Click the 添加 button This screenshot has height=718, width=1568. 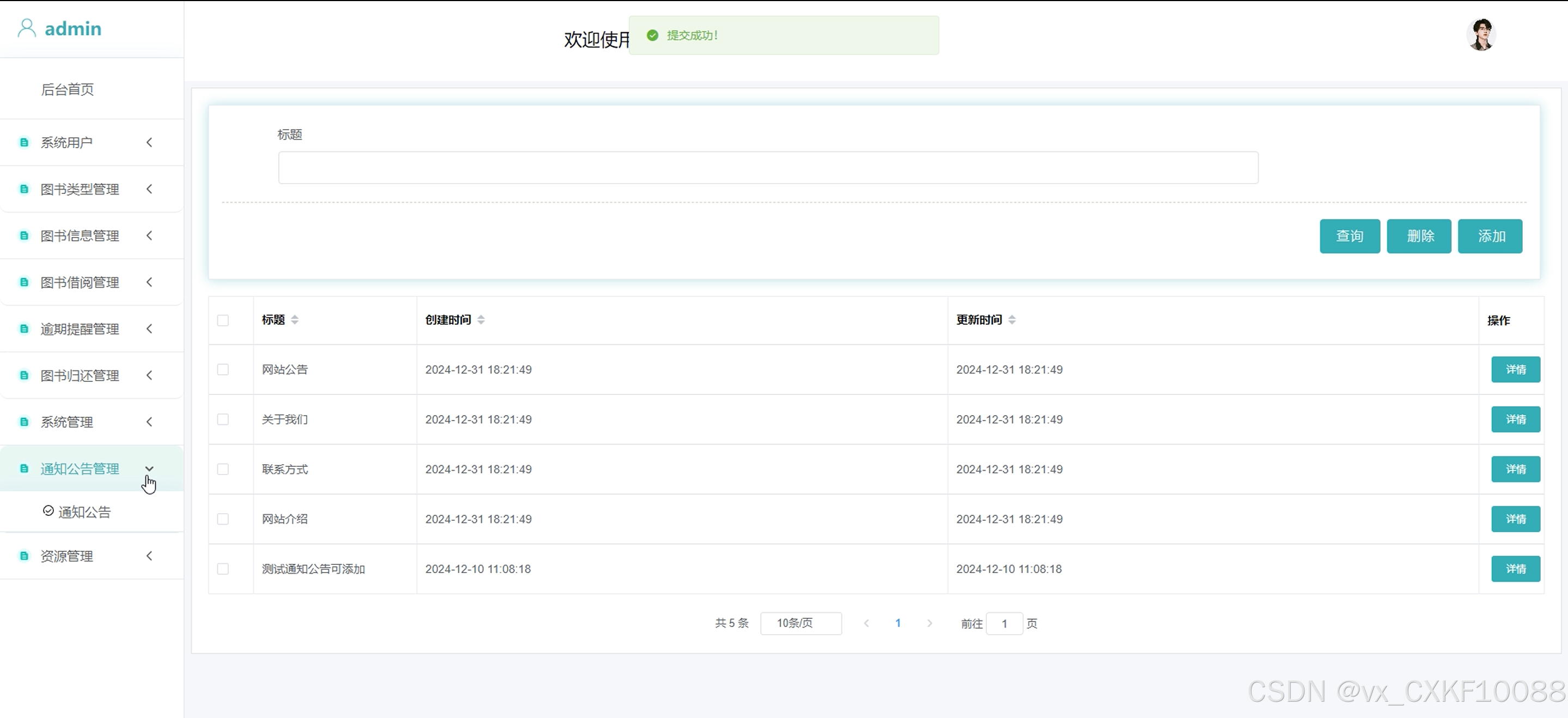point(1490,236)
